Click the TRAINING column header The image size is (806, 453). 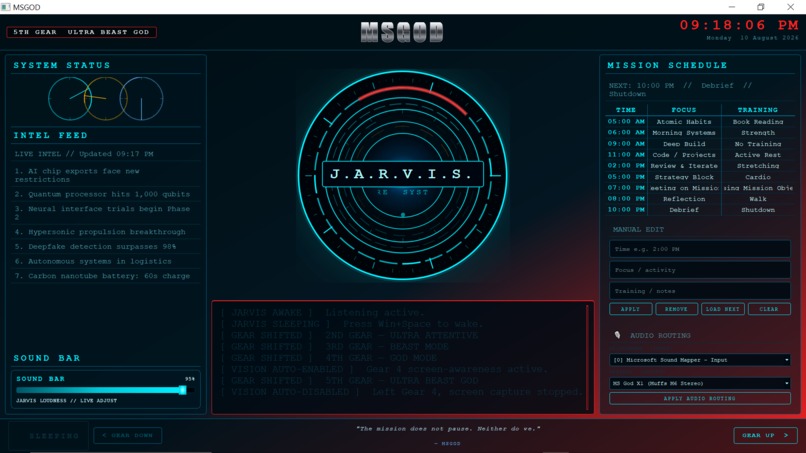point(758,110)
